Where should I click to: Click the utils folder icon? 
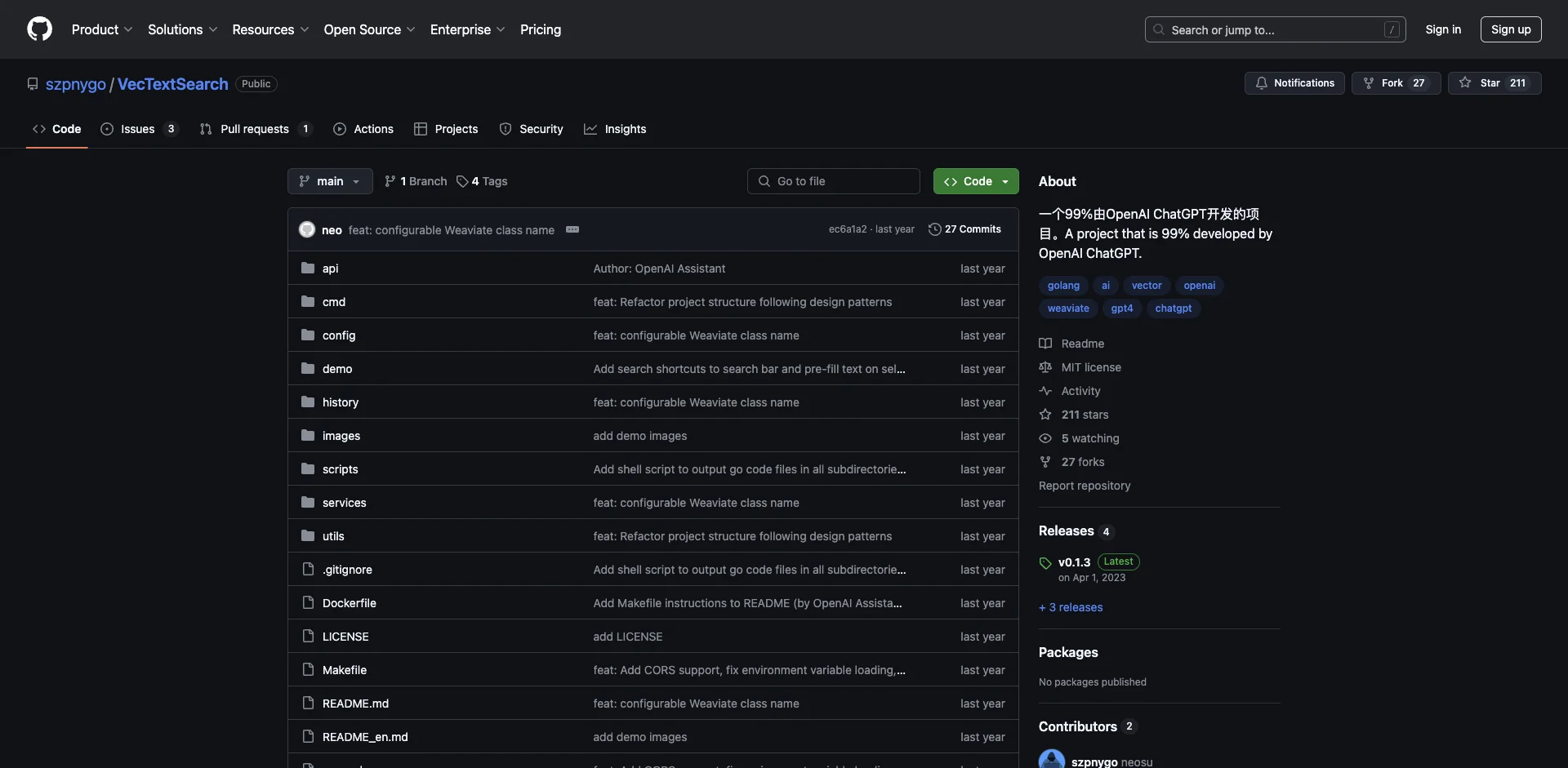[x=308, y=535]
